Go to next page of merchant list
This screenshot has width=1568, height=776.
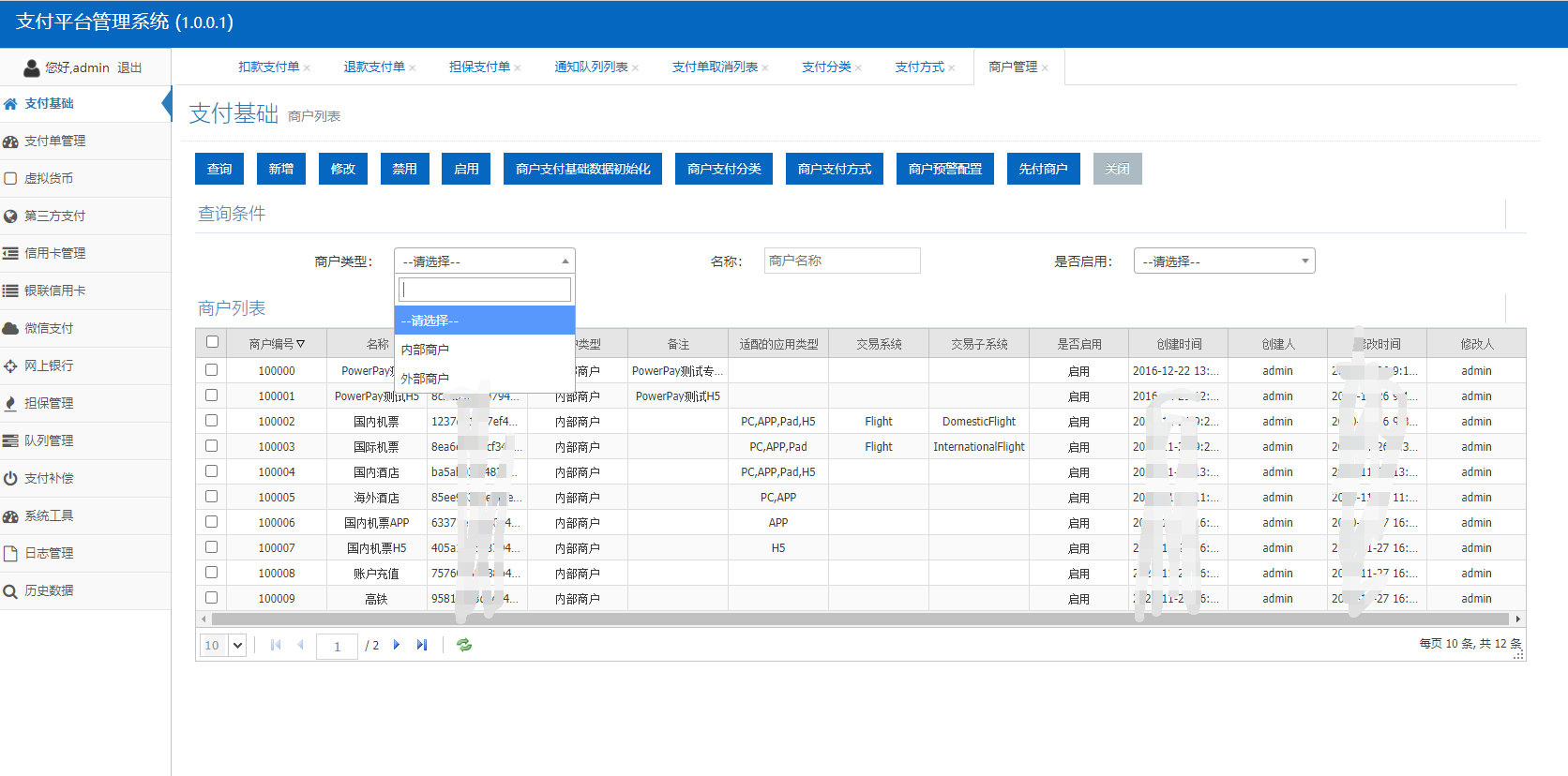click(x=397, y=645)
